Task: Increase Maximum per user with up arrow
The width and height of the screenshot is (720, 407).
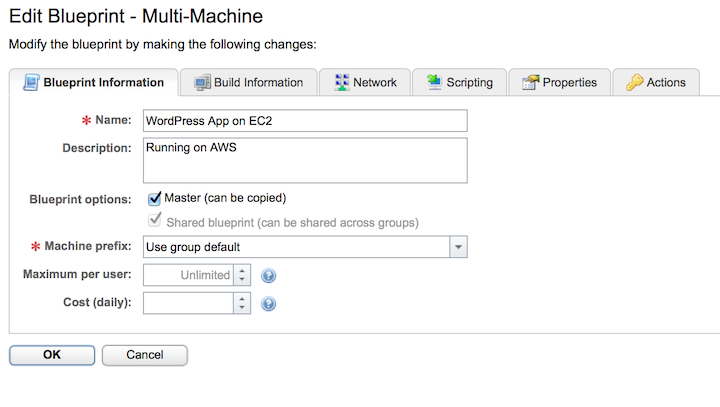Action: click(241, 270)
